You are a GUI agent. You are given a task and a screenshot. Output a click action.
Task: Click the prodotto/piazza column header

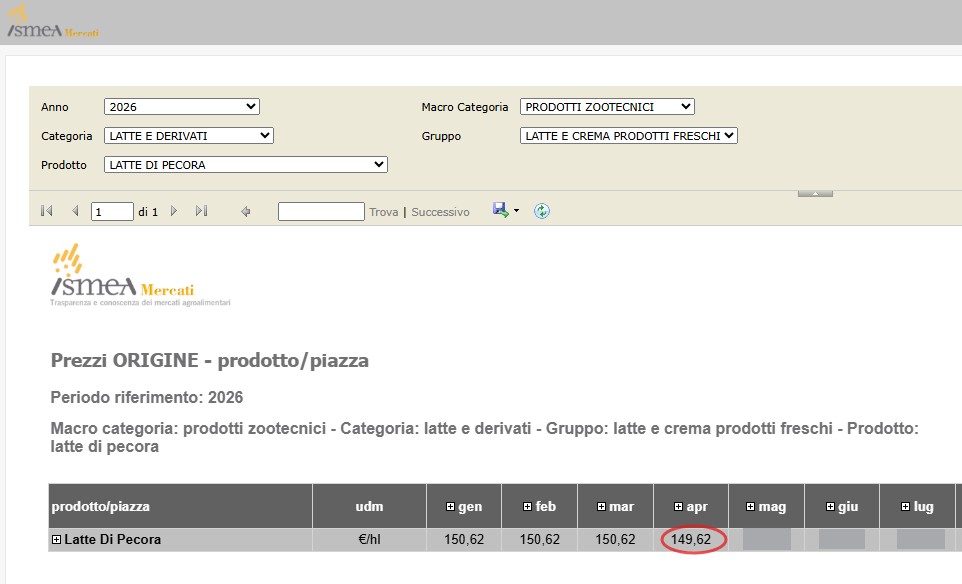tap(180, 506)
